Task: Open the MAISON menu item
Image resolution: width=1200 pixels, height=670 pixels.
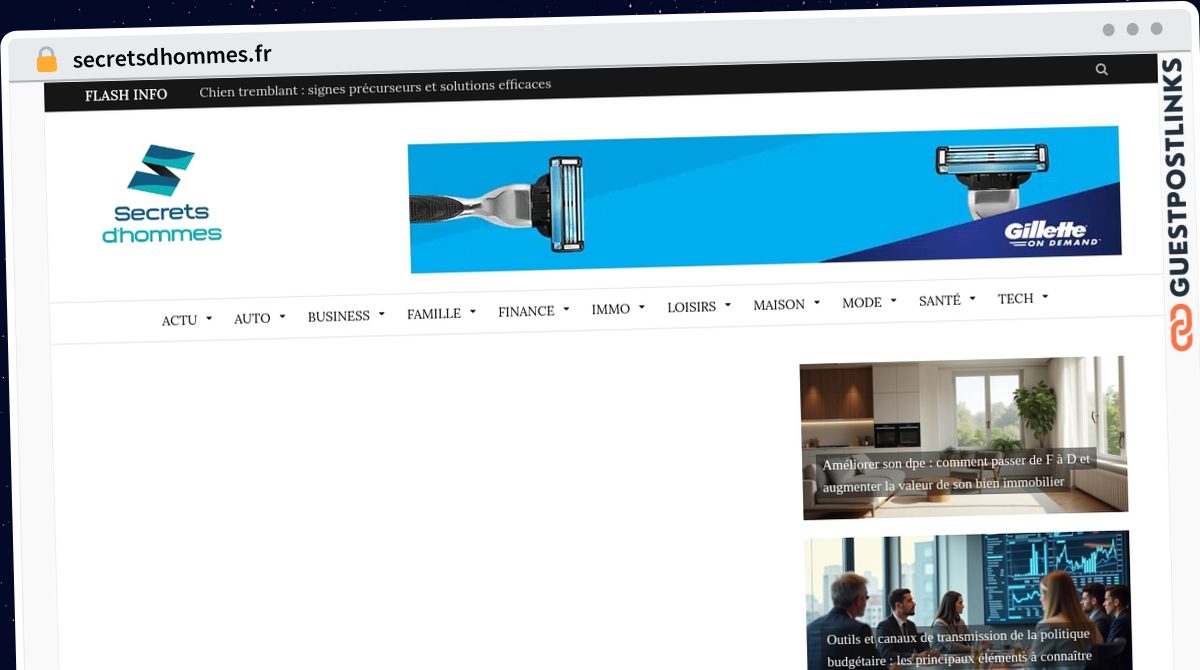Action: (778, 304)
